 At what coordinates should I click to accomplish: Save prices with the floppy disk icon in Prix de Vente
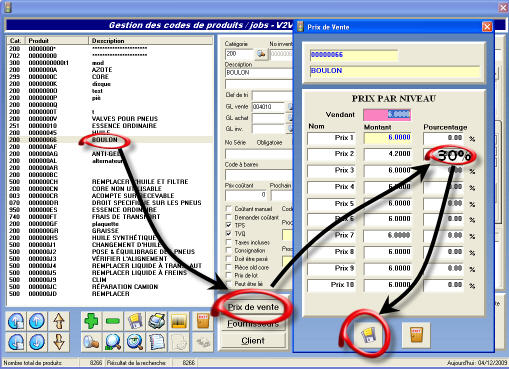pyautogui.click(x=369, y=335)
